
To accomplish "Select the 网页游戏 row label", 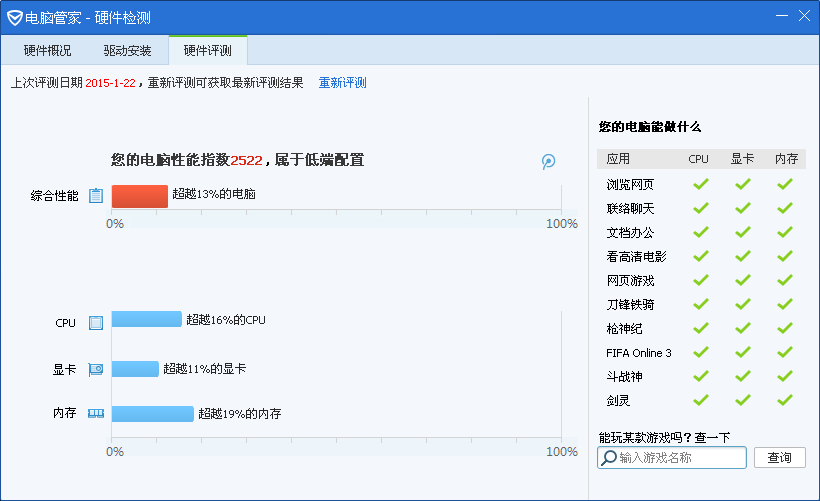I will click(630, 281).
